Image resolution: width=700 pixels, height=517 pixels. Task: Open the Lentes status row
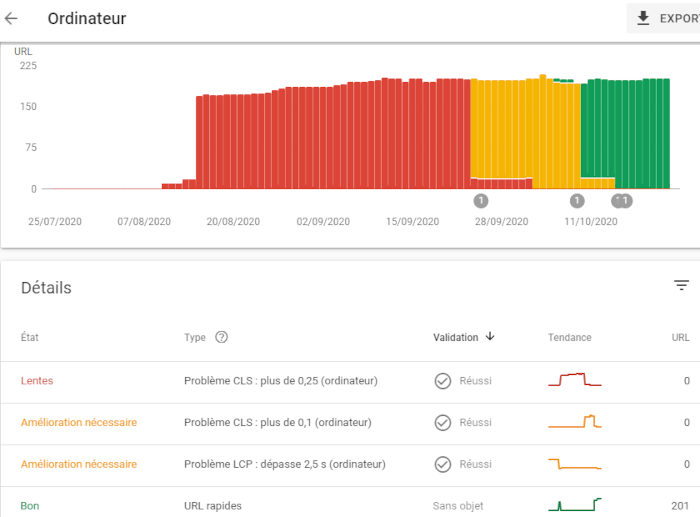click(37, 381)
